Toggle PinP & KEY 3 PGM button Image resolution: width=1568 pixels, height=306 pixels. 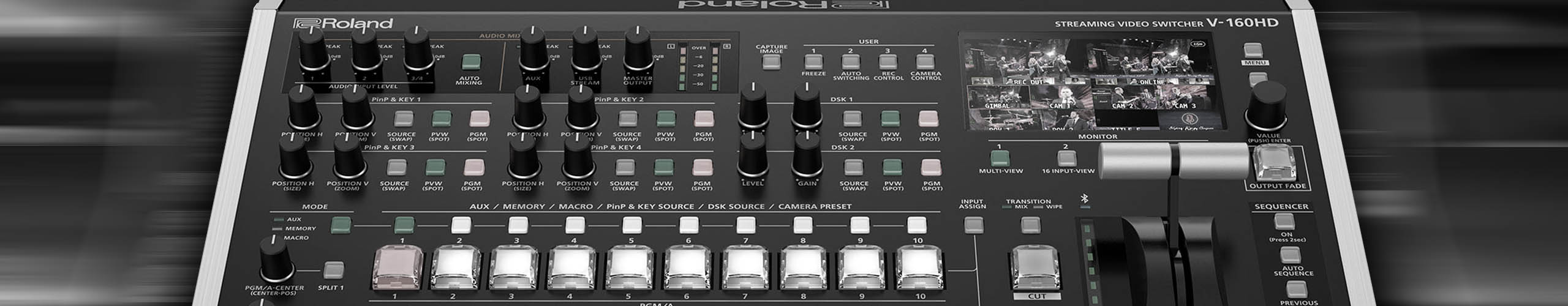[x=473, y=167]
